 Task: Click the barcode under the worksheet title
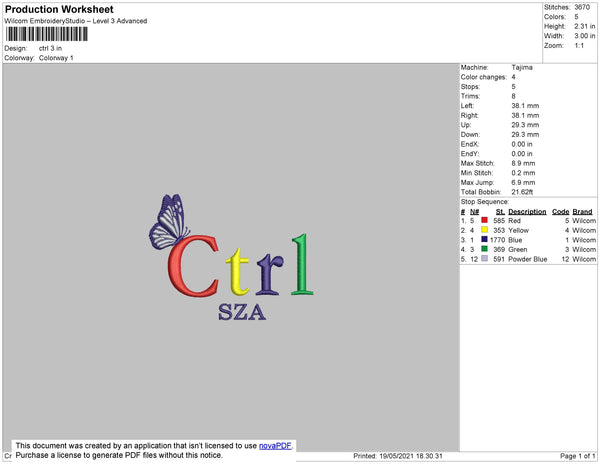pyautogui.click(x=47, y=34)
